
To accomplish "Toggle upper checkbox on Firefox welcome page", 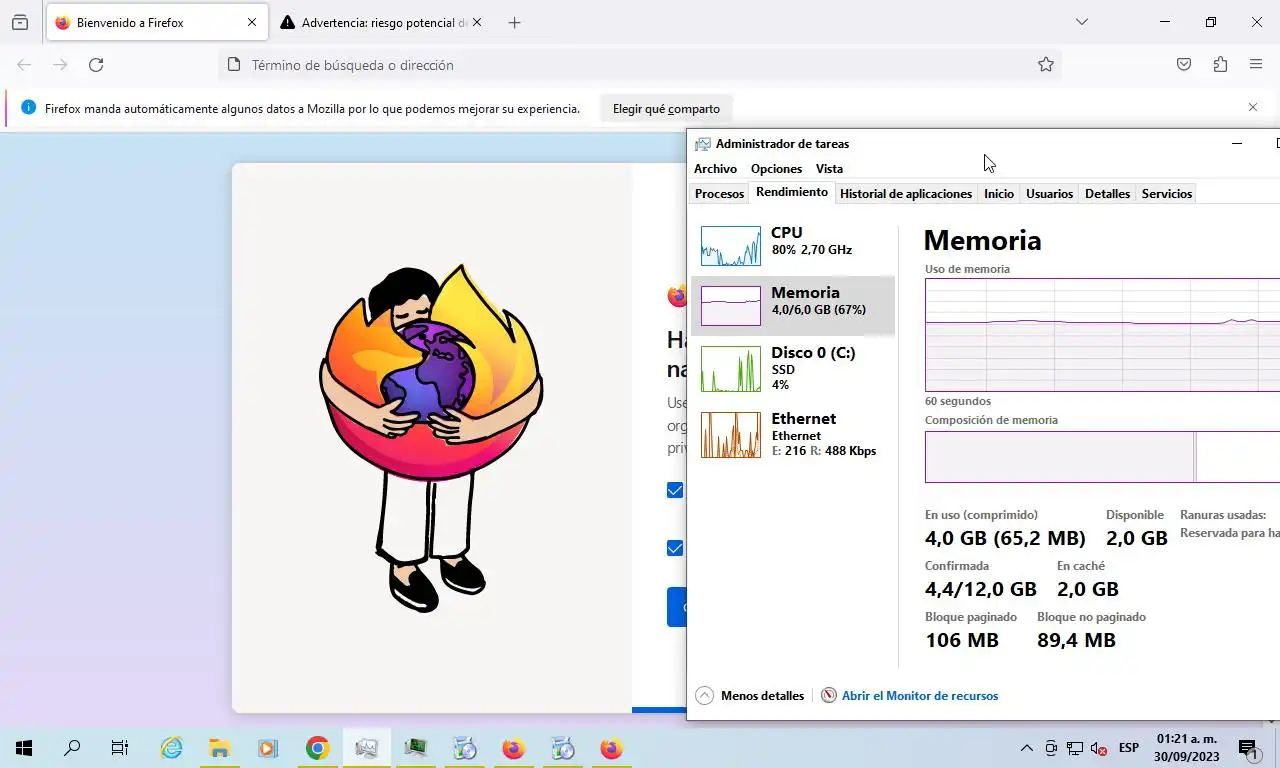I will pos(675,490).
